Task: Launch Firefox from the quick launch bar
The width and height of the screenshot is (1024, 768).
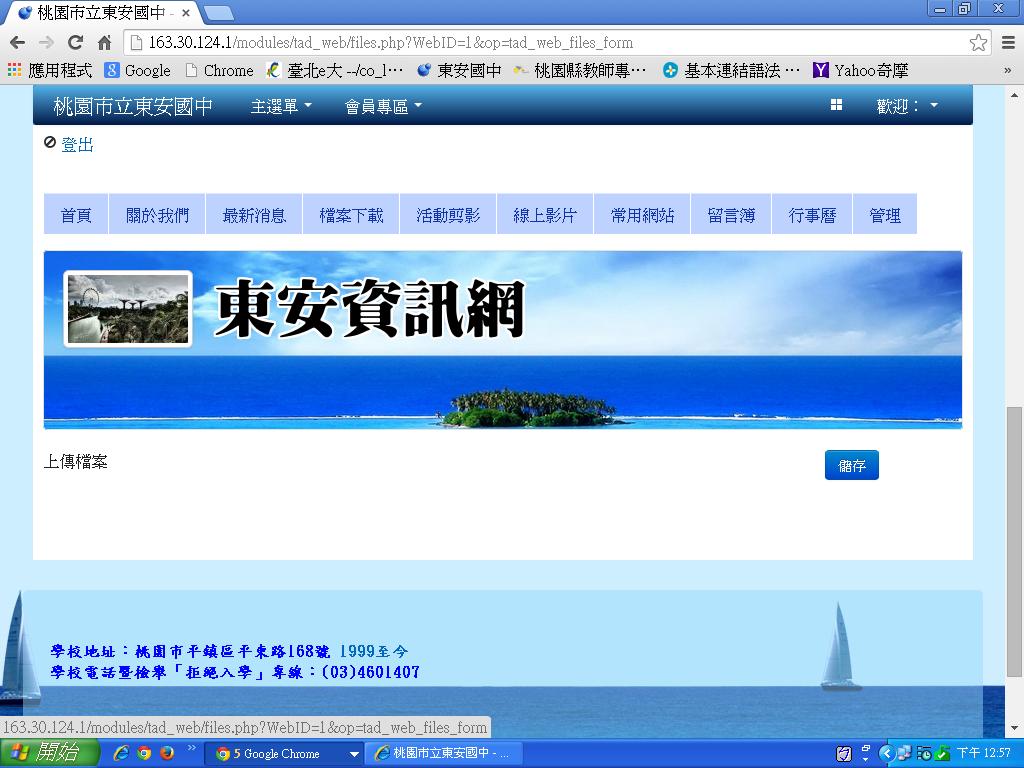Action: point(167,753)
